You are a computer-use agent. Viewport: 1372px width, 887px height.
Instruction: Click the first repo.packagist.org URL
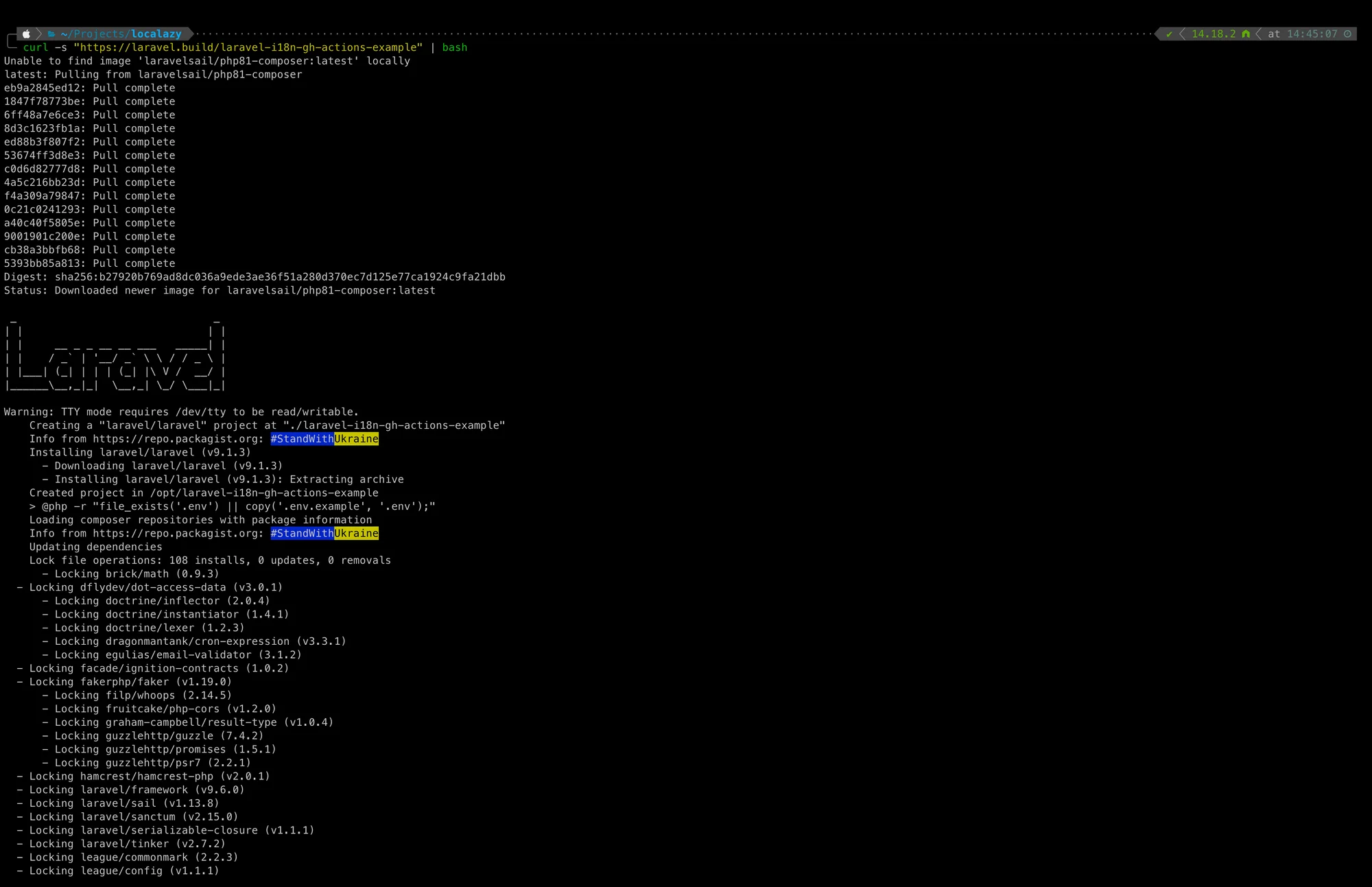(x=178, y=439)
